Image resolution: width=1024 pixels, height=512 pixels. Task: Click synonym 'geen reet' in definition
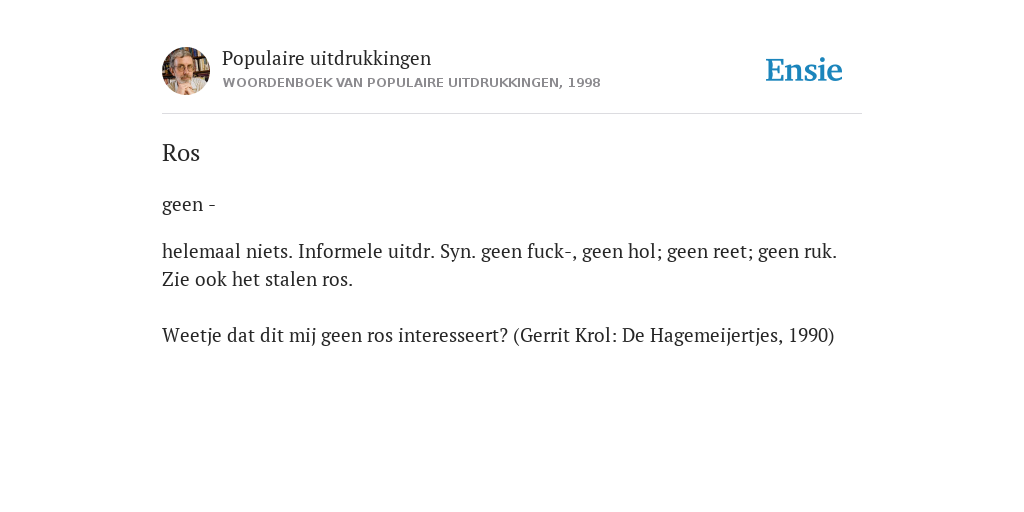(709, 251)
